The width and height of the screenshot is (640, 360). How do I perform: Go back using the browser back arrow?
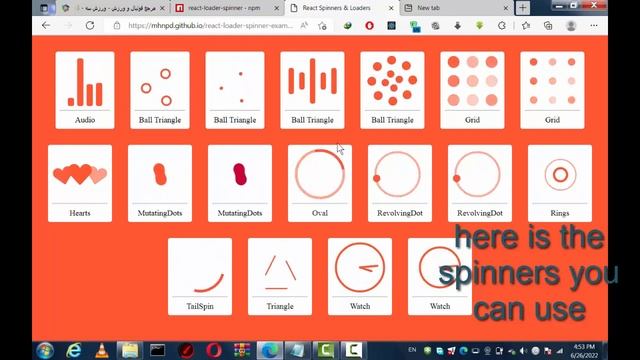pos(46,25)
